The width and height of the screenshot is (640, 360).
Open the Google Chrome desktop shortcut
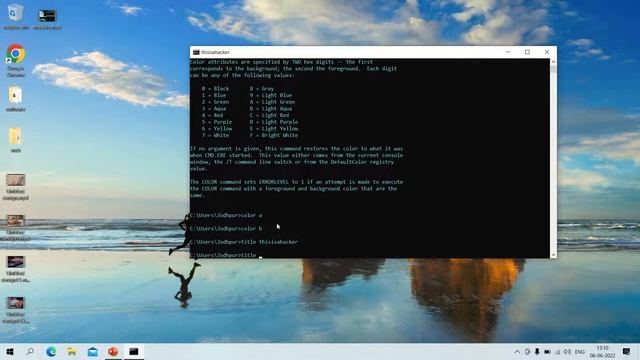click(x=16, y=60)
